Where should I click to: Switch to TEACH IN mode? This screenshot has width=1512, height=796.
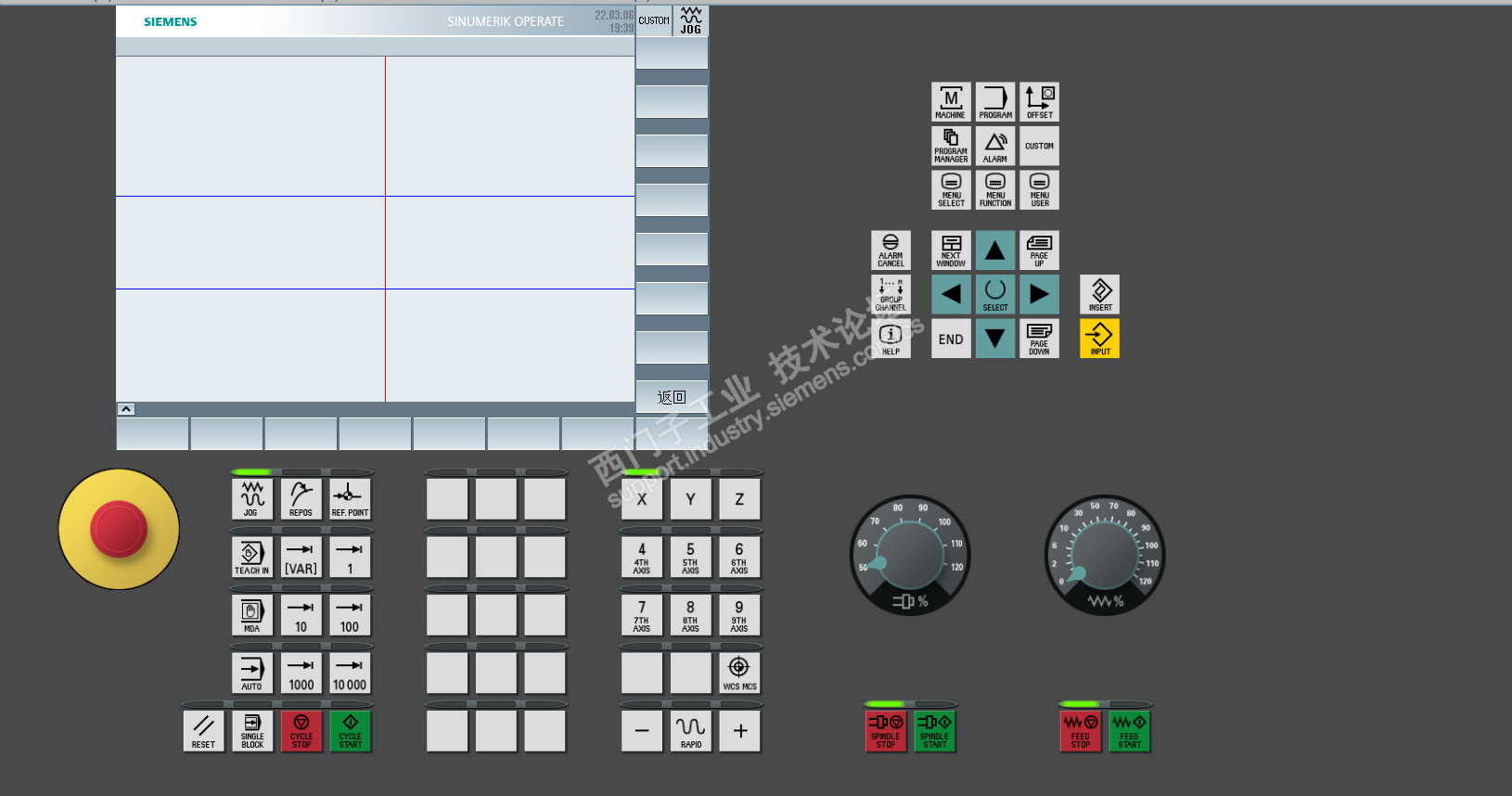251,558
